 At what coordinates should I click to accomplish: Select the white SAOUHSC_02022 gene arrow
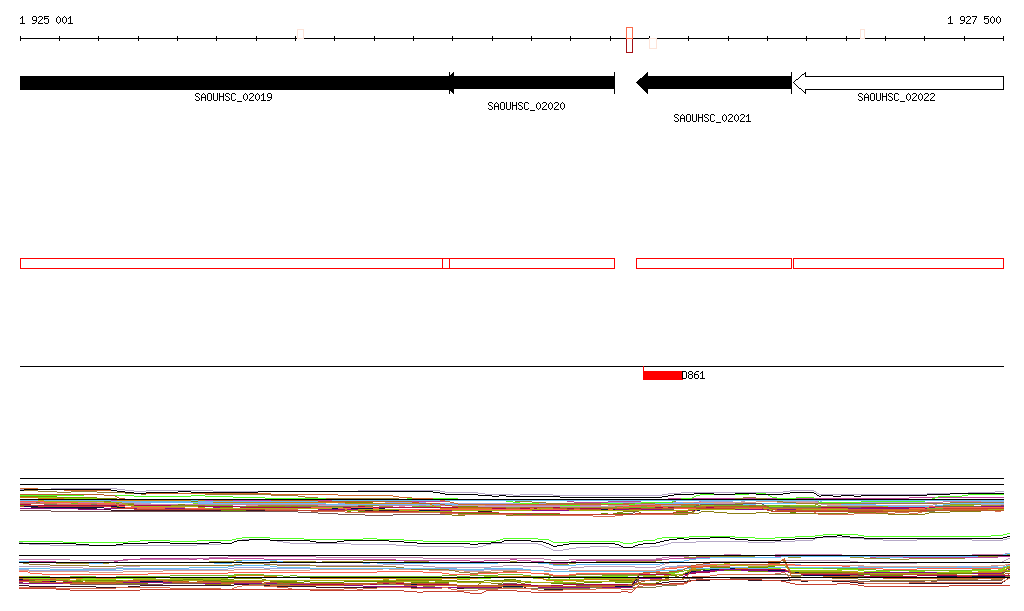pos(898,83)
